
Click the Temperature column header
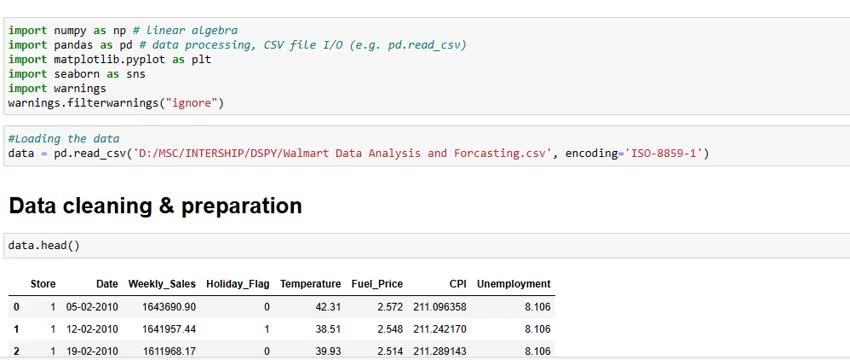[310, 284]
